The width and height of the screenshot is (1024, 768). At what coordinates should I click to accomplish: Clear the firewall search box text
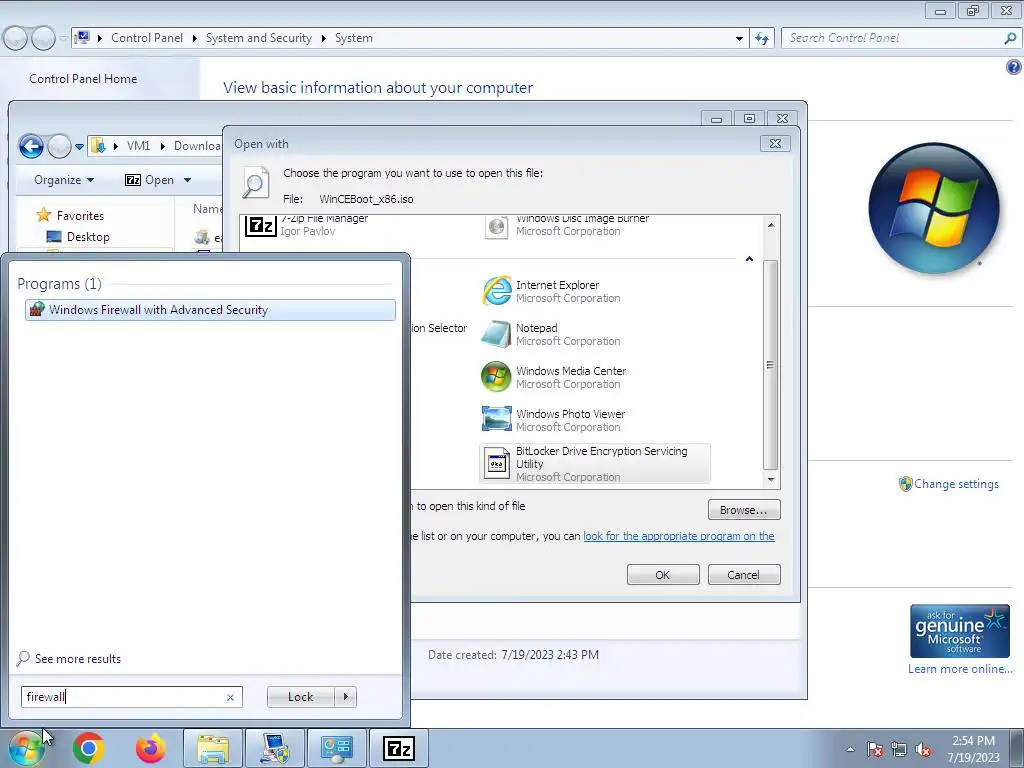coord(230,697)
